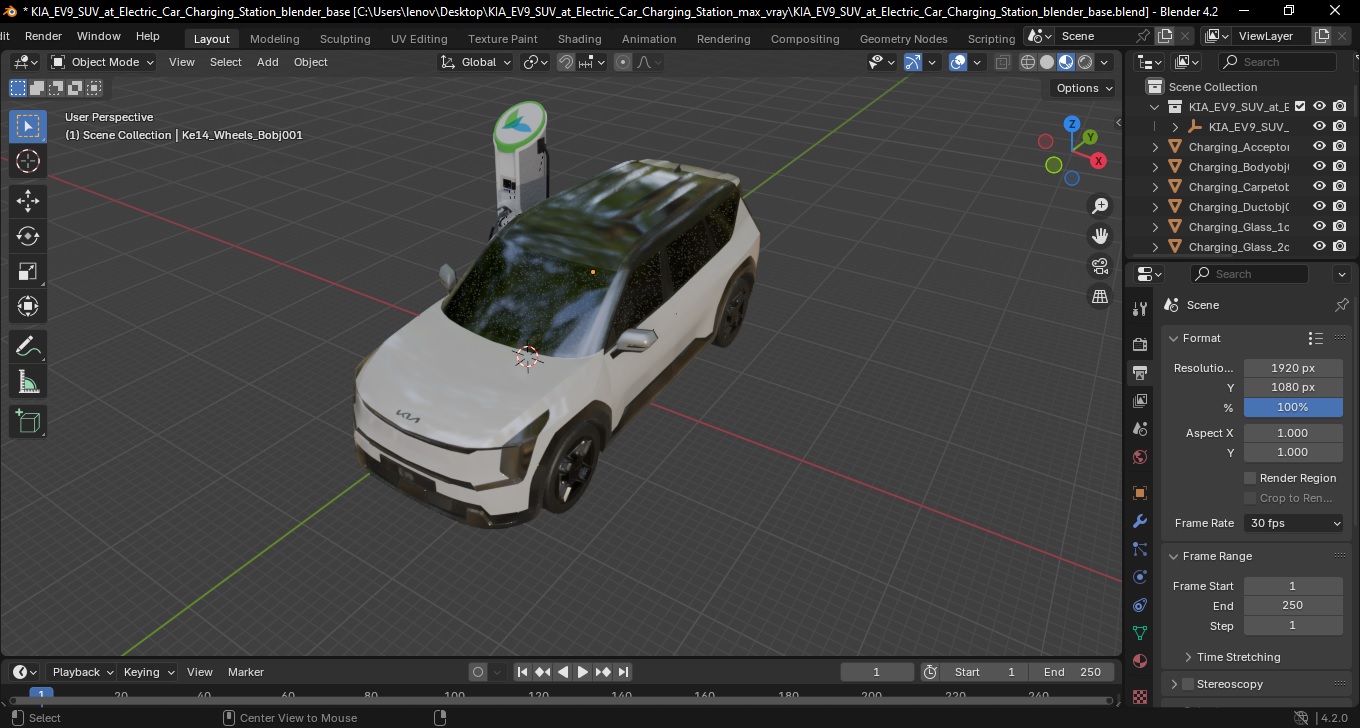Switch to rendered viewport shading
This screenshot has width=1360, height=728.
(1085, 62)
